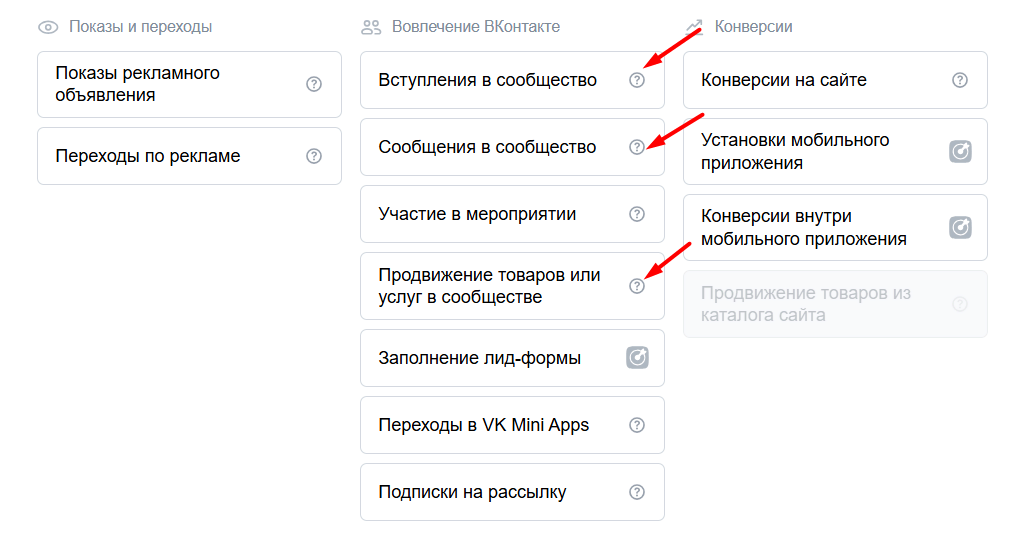Click help icon next to "Вступления в сообщество"
The height and width of the screenshot is (535, 1035).
637,80
